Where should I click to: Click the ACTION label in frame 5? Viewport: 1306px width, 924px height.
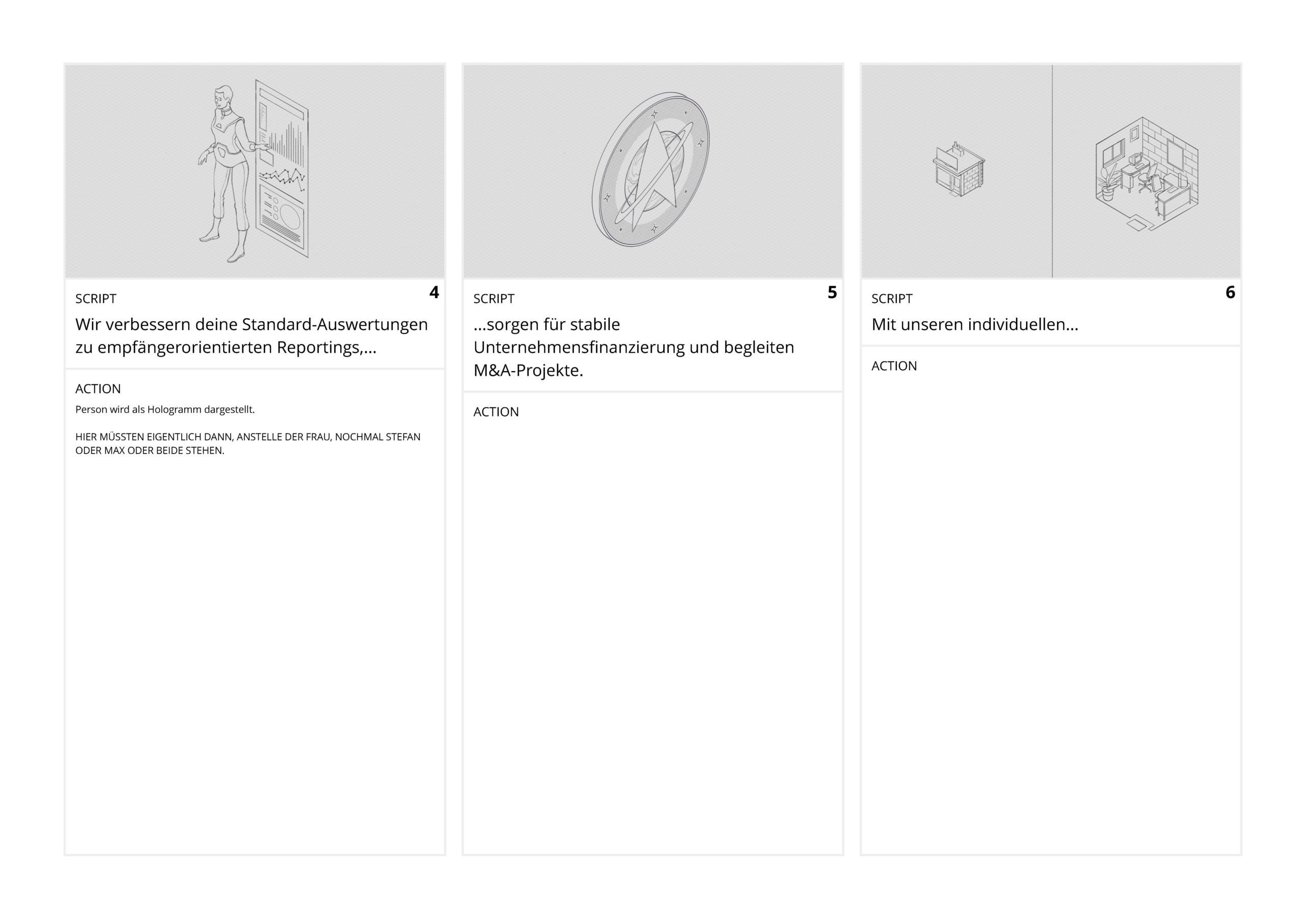pyautogui.click(x=496, y=412)
